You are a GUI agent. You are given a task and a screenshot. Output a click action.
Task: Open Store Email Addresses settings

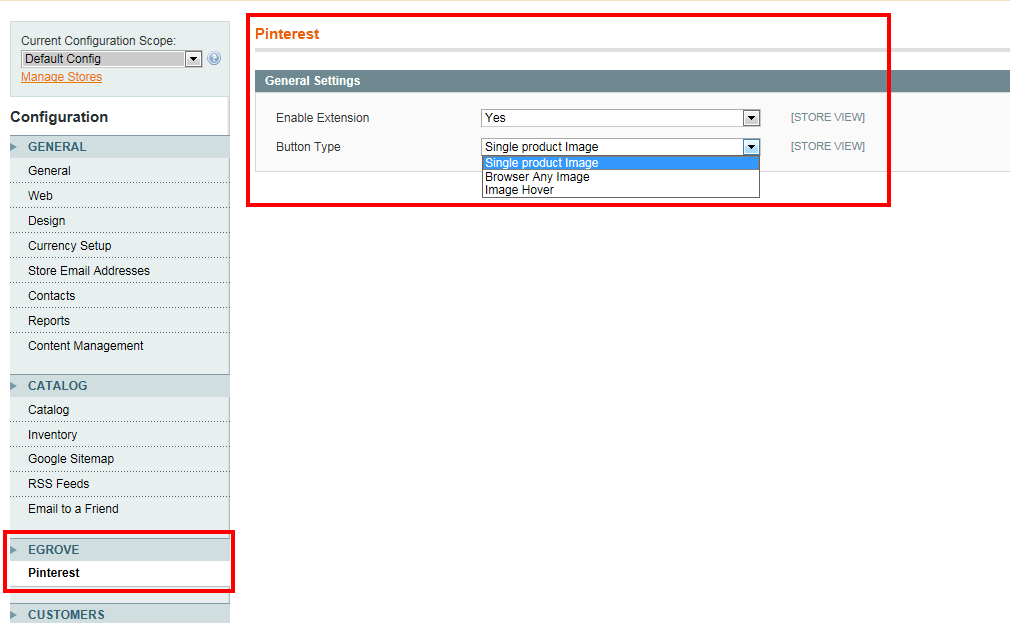tap(120, 271)
